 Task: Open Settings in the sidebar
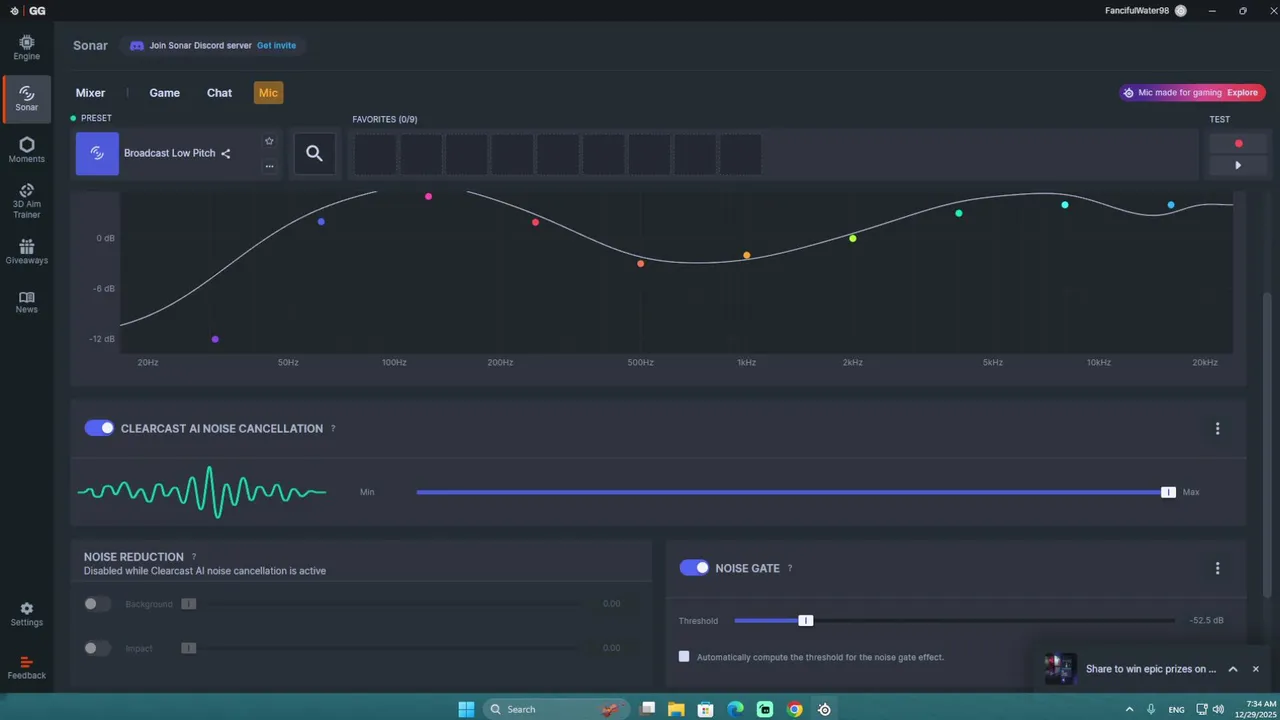pos(27,614)
